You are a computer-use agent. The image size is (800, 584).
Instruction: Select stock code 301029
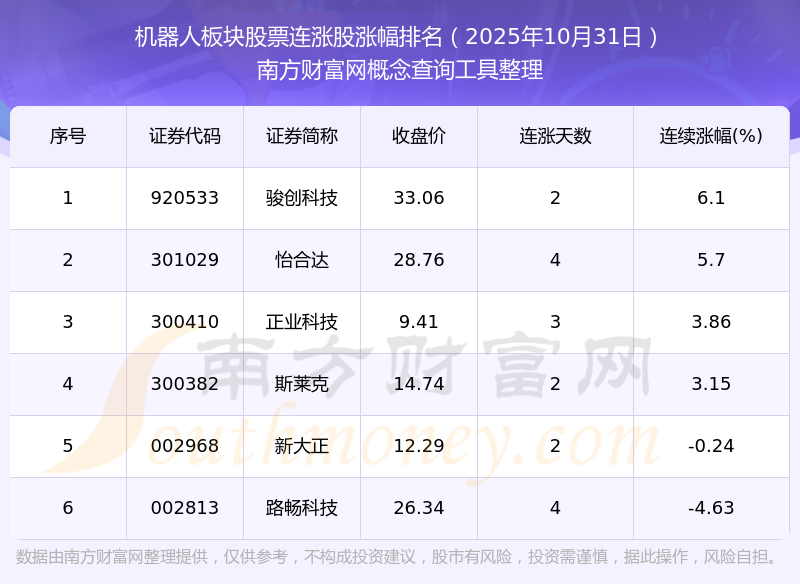(x=185, y=260)
